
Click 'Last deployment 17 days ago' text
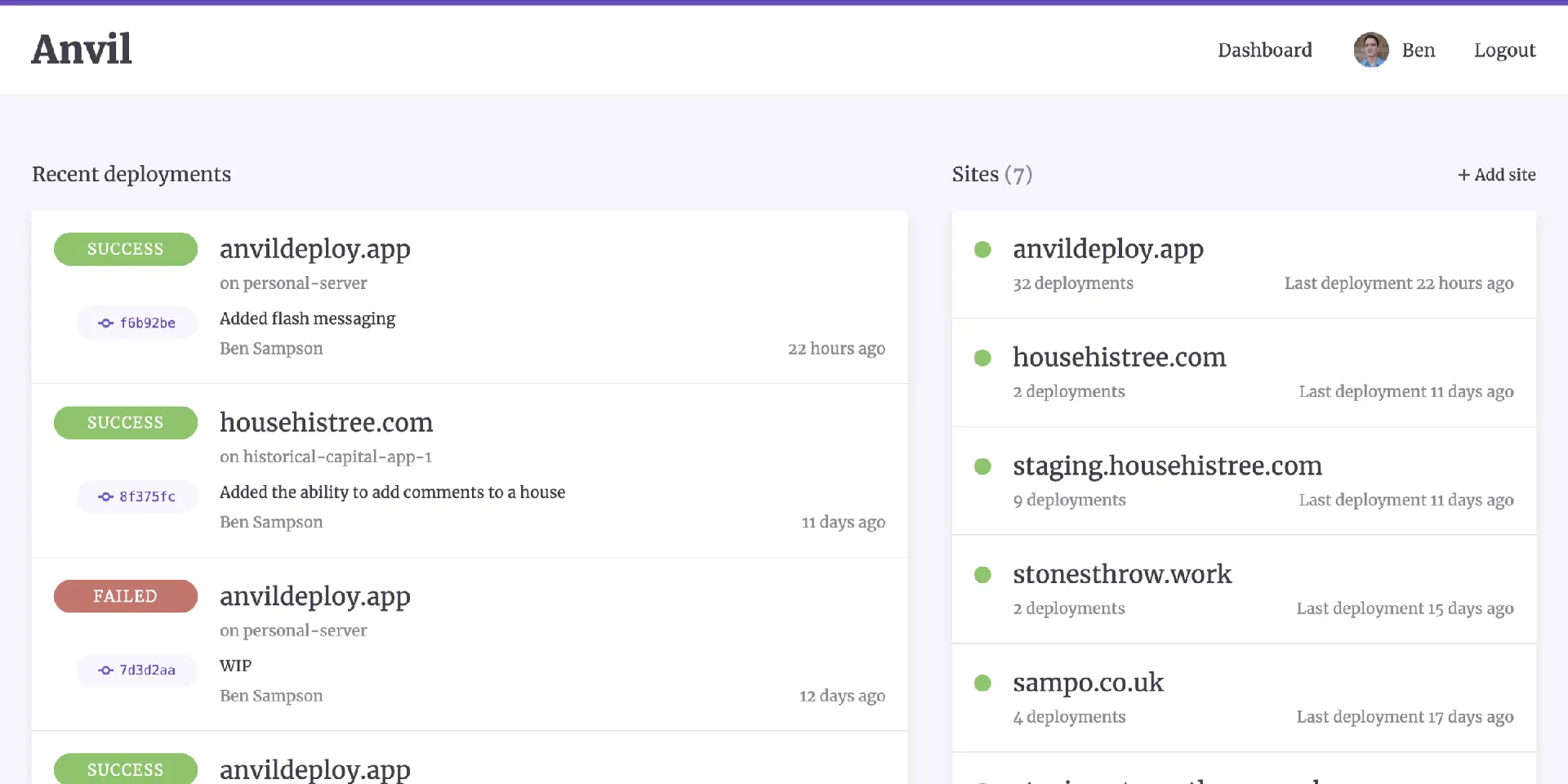(1405, 717)
